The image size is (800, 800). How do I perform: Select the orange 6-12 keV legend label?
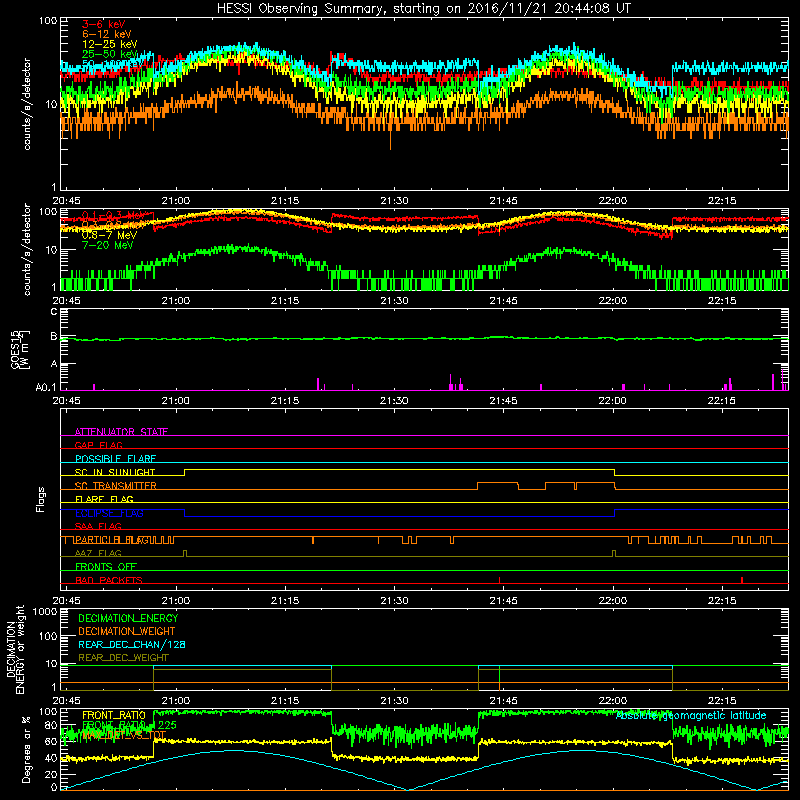pos(107,34)
